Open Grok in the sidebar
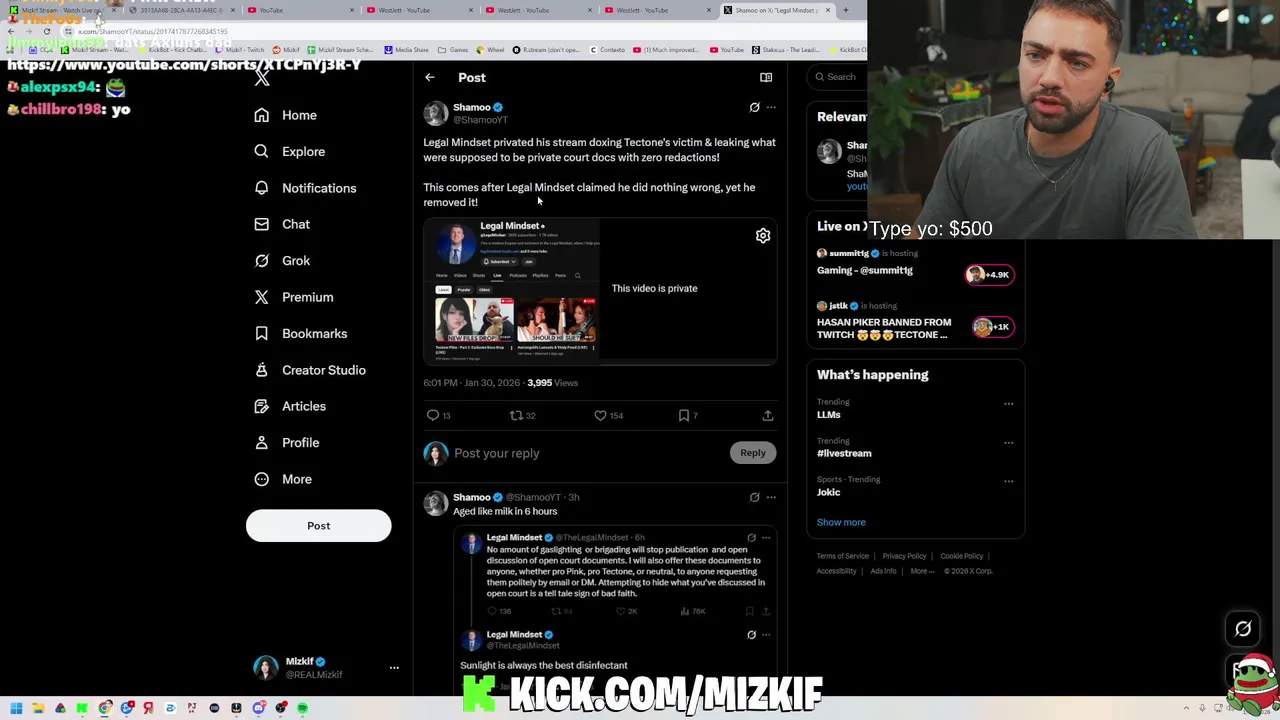 (282, 261)
